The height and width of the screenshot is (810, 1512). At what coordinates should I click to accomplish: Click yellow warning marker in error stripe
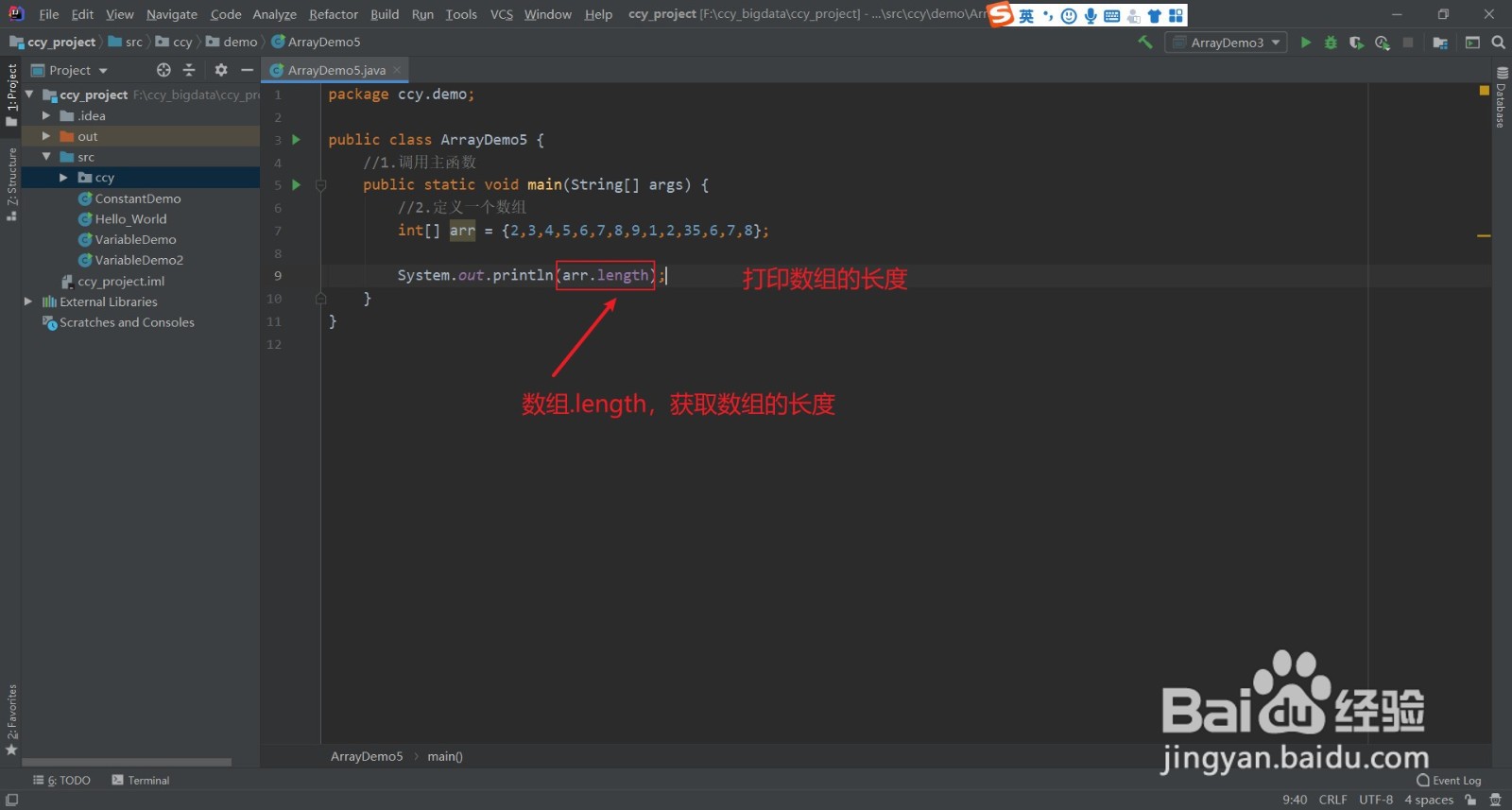(1484, 235)
